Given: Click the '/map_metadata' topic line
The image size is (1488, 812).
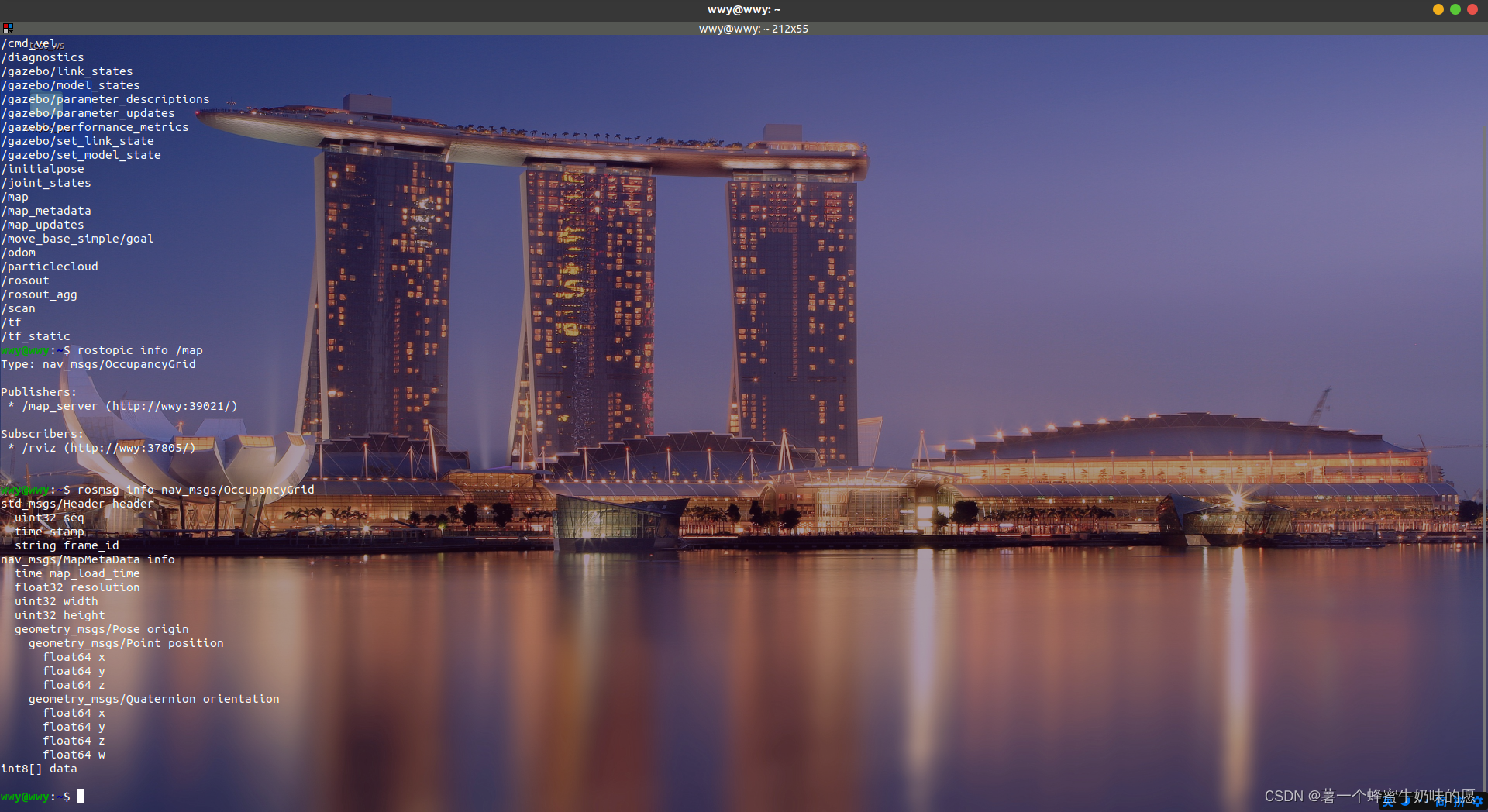Looking at the screenshot, I should point(46,211).
